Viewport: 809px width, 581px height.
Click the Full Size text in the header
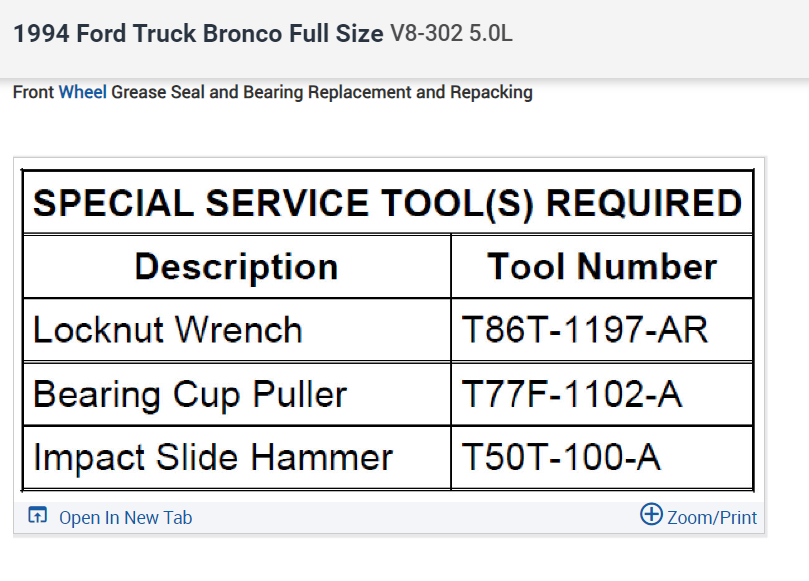point(336,33)
